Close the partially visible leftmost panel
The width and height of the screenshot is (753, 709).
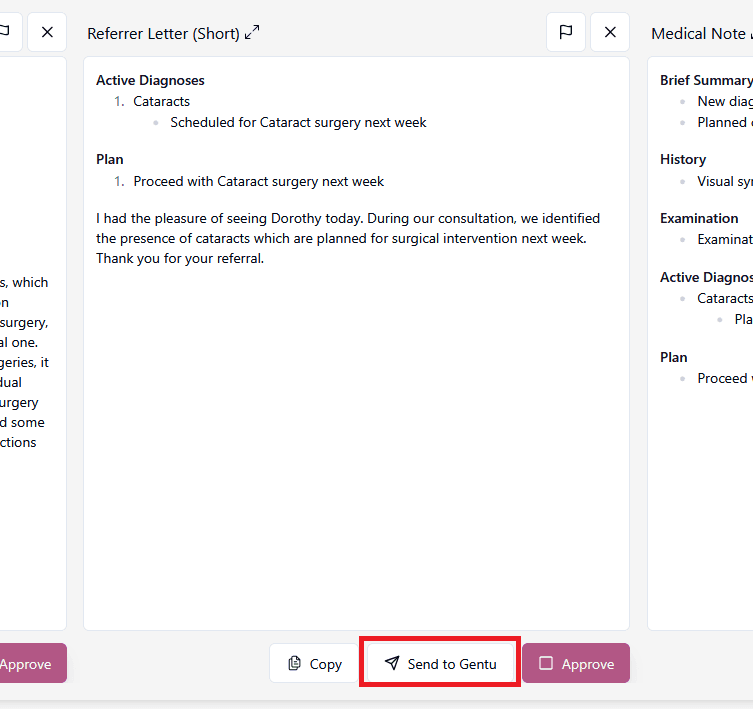47,32
